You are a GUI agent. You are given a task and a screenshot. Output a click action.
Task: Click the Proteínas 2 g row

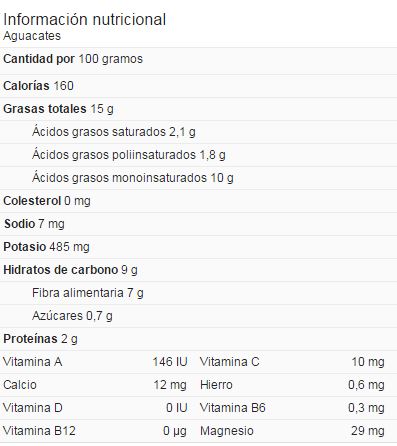pyautogui.click(x=198, y=339)
